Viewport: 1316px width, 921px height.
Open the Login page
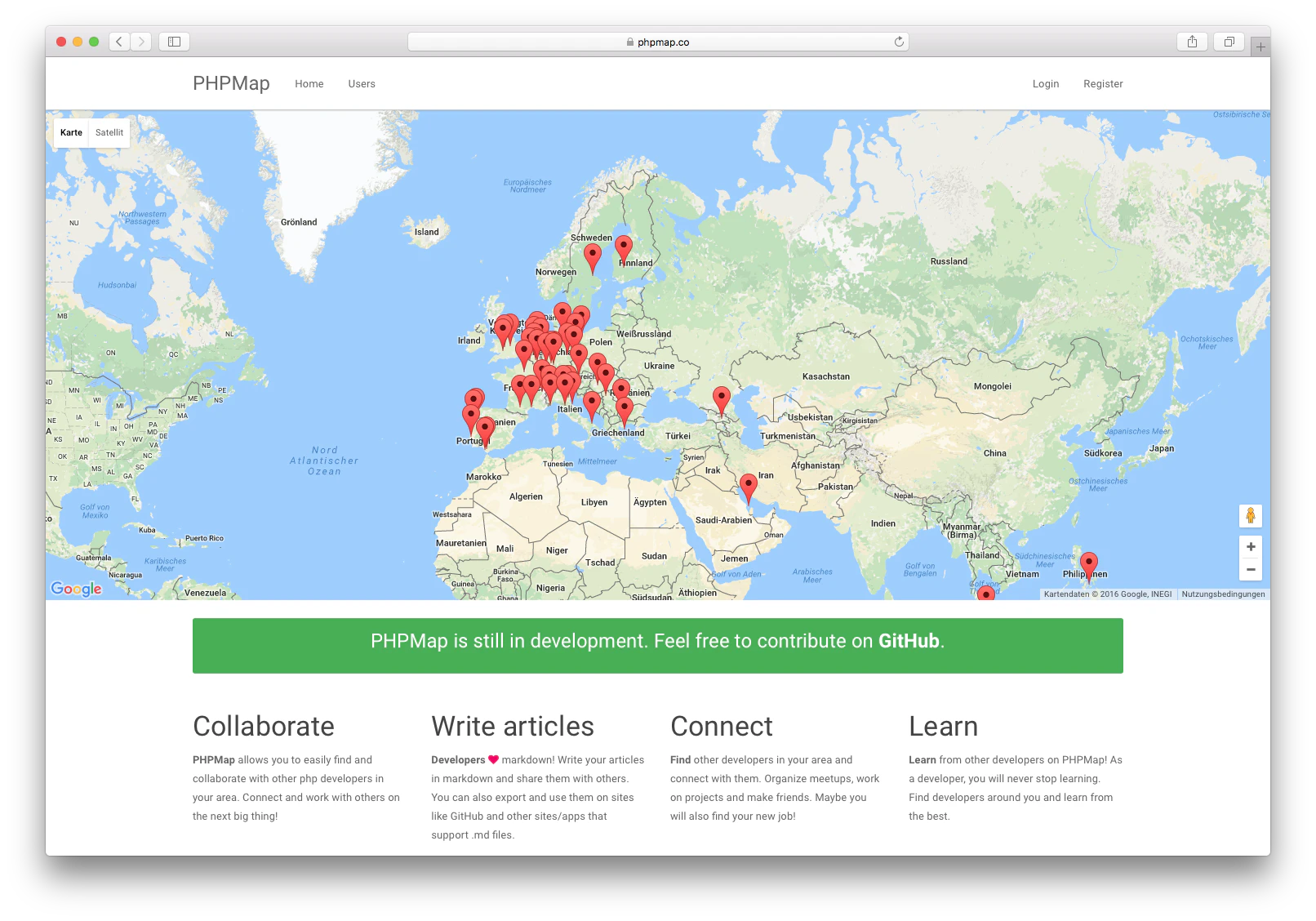point(1046,84)
